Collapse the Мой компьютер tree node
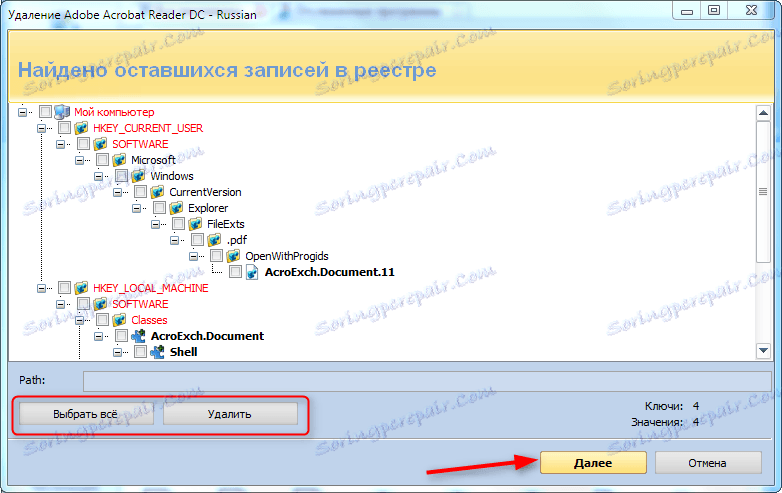The image size is (782, 493). coord(22,112)
